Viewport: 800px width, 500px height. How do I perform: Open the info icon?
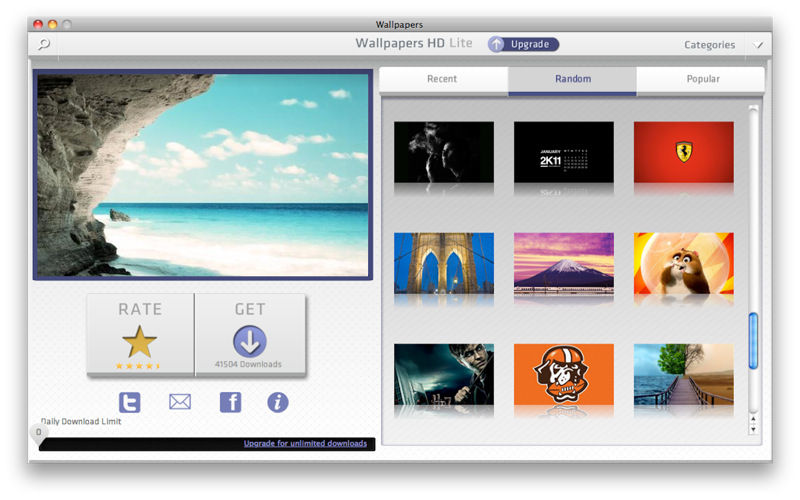click(278, 402)
